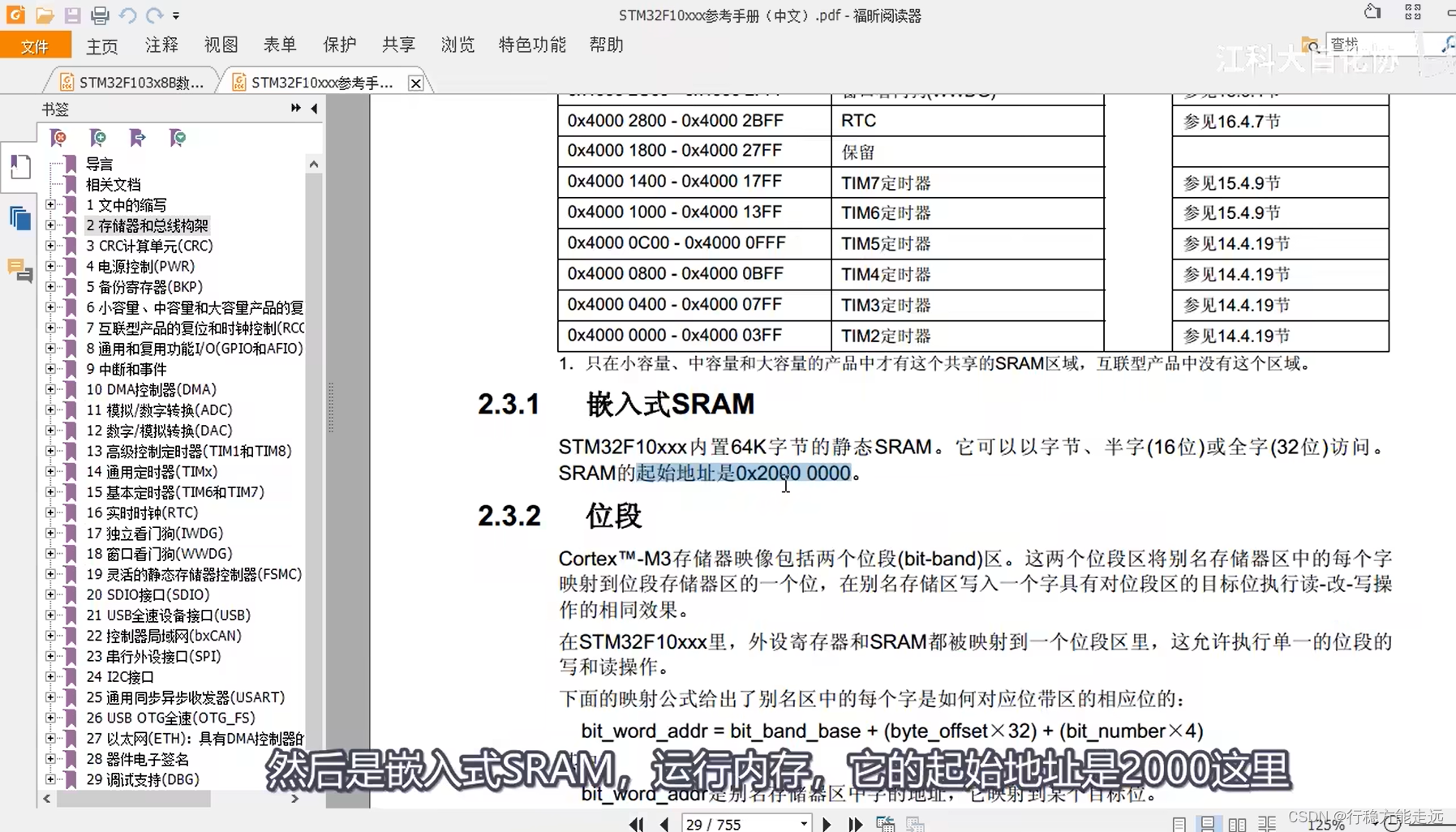Open the 文件 menu
The width and height of the screenshot is (1456, 832).
click(x=35, y=45)
